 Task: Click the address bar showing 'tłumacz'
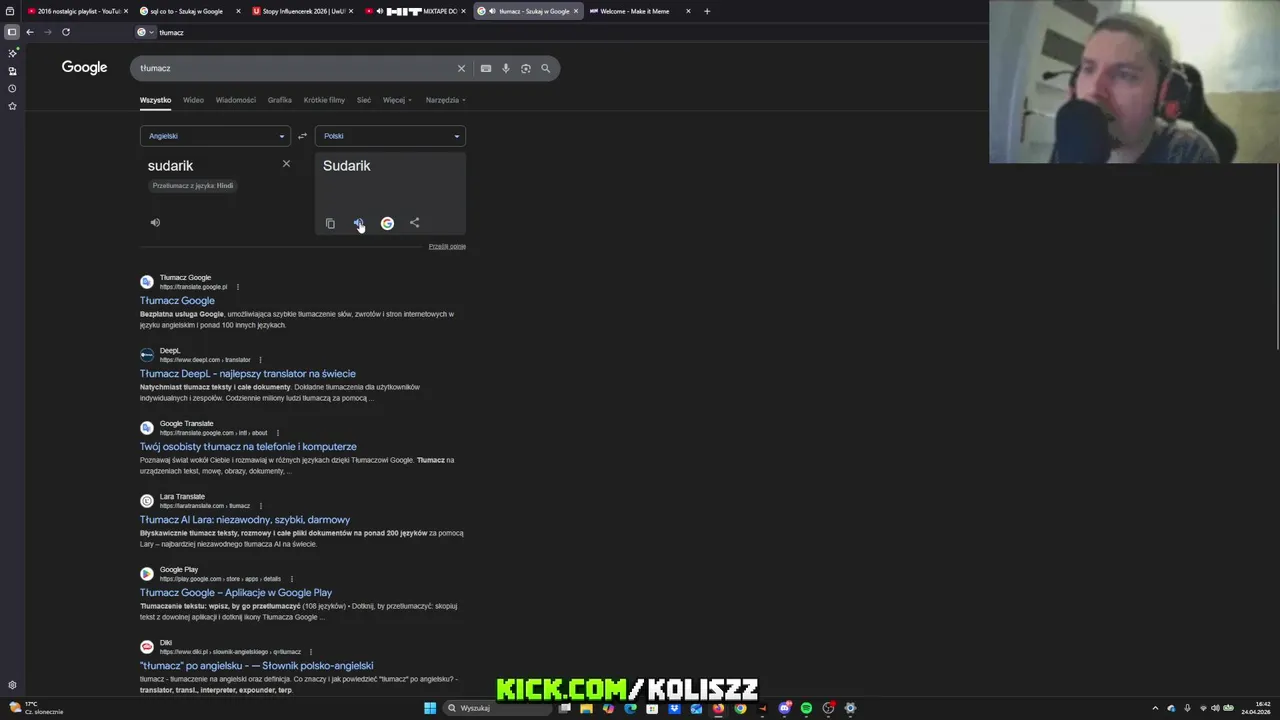pos(560,32)
